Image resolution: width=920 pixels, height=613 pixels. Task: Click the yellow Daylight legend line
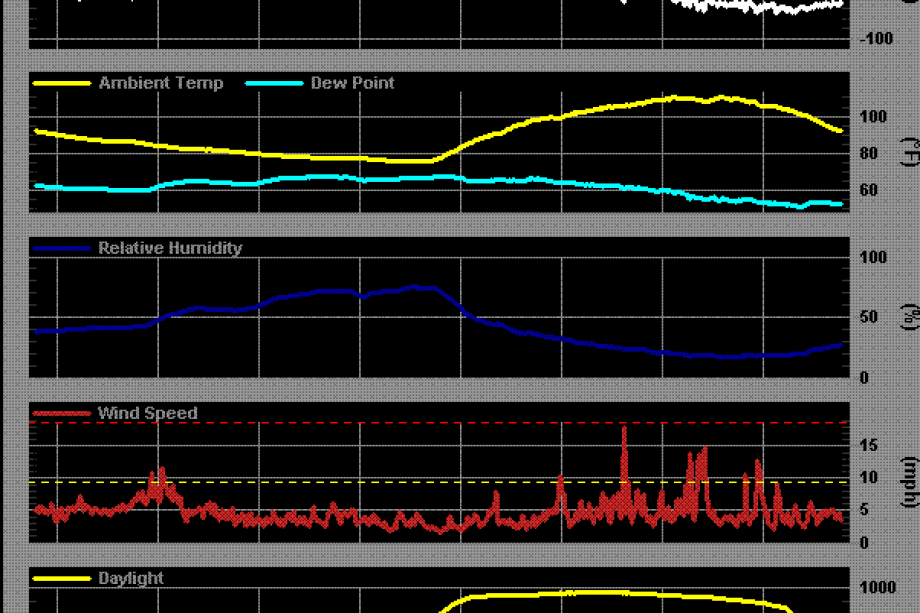(x=62, y=579)
